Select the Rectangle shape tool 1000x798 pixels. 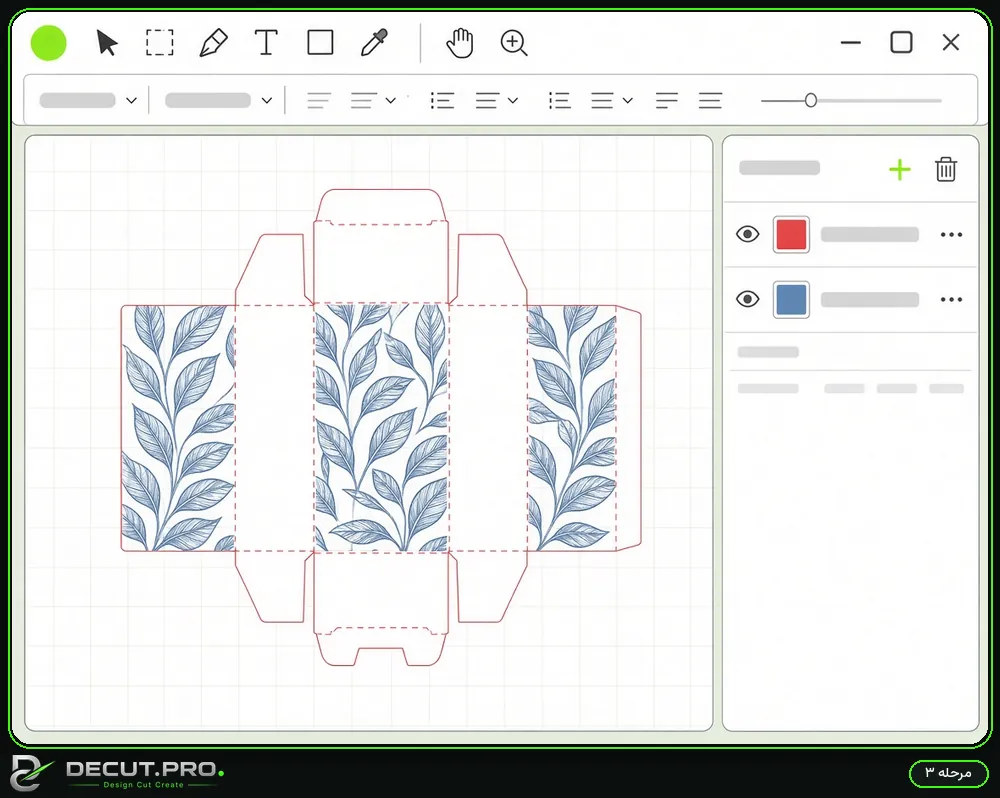coord(320,43)
